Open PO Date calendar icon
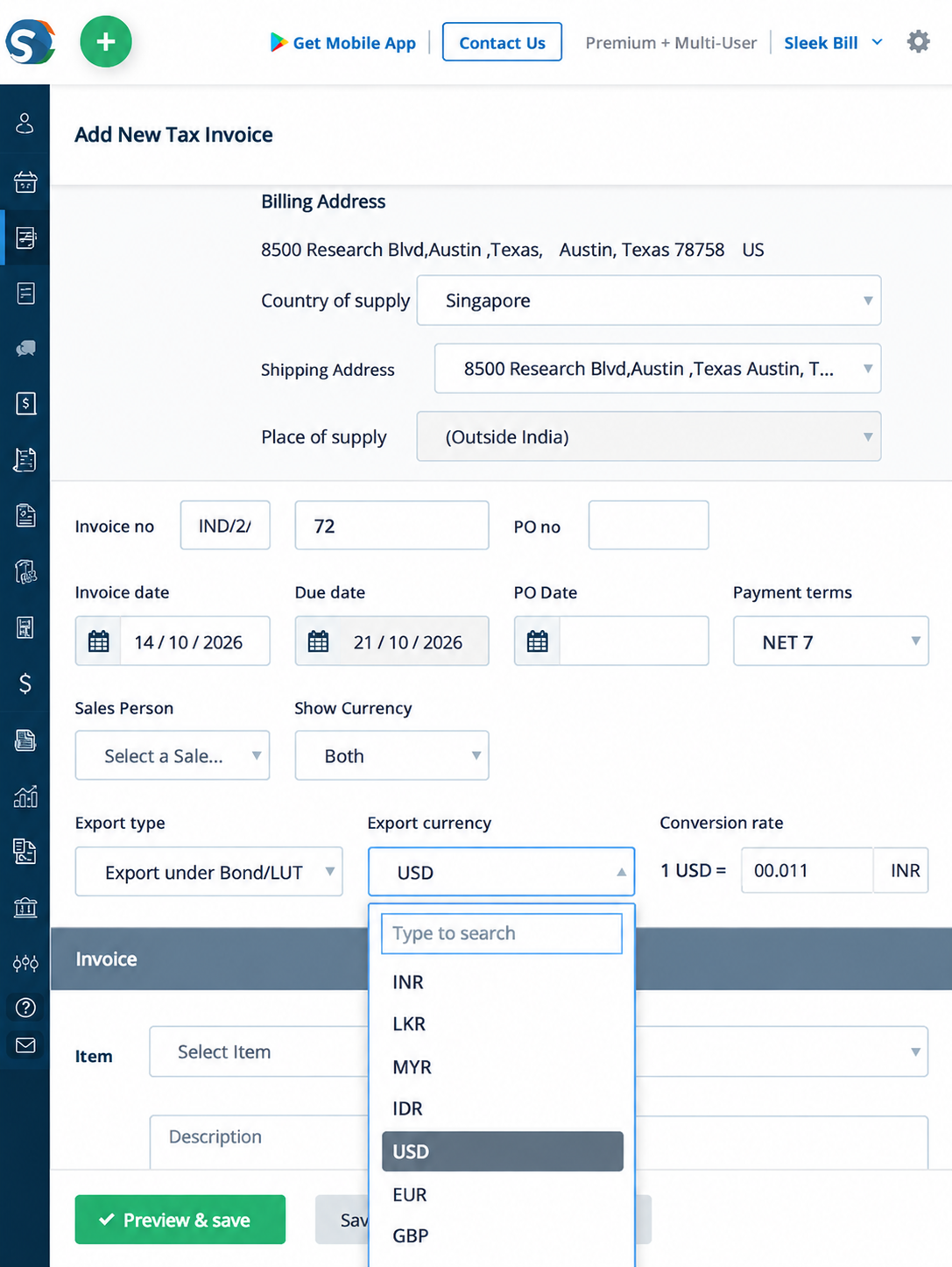Image resolution: width=952 pixels, height=1267 pixels. pos(537,641)
